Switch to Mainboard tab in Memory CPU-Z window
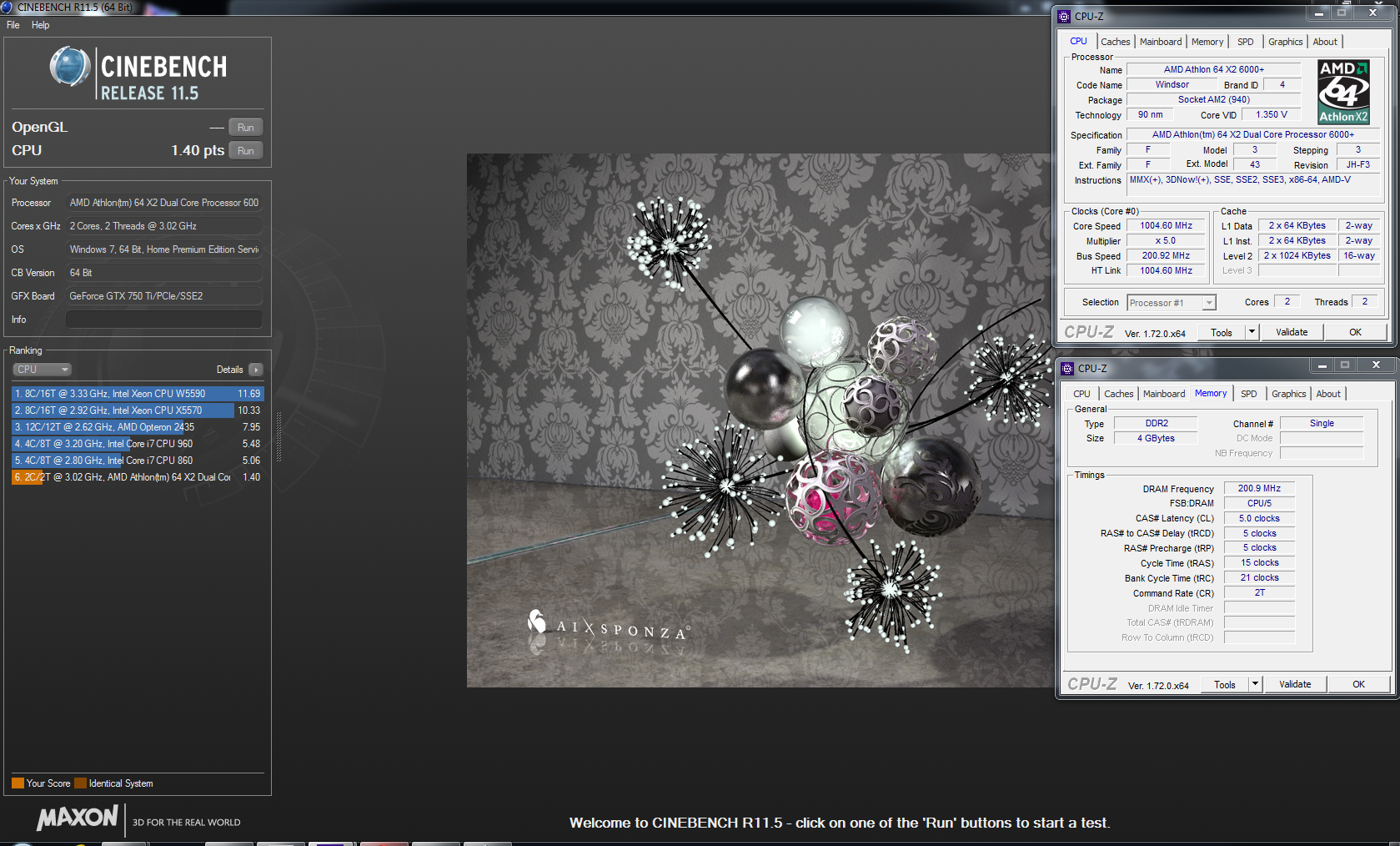1400x846 pixels. coord(1164,394)
